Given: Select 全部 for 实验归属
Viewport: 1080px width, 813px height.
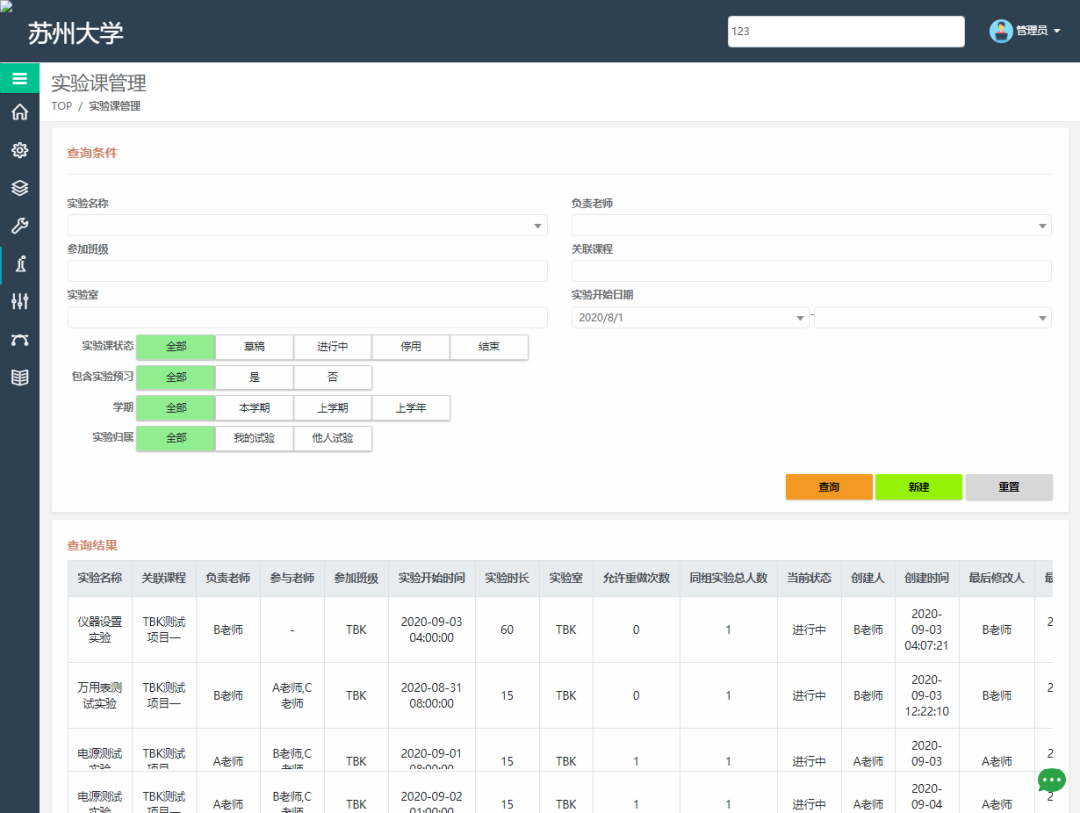Looking at the screenshot, I should point(176,438).
